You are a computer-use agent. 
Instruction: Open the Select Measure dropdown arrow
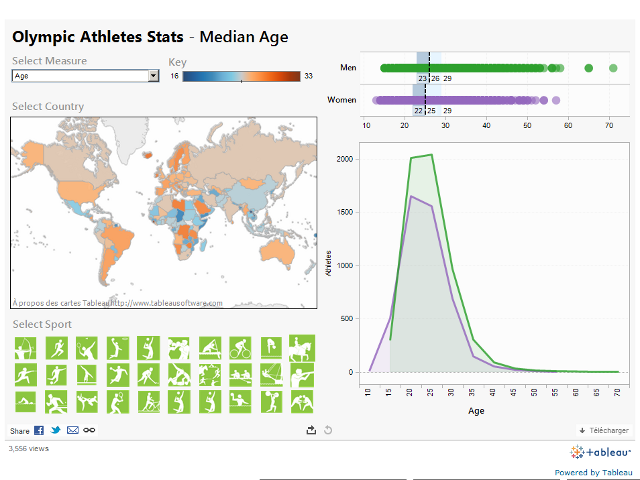[x=153, y=75]
